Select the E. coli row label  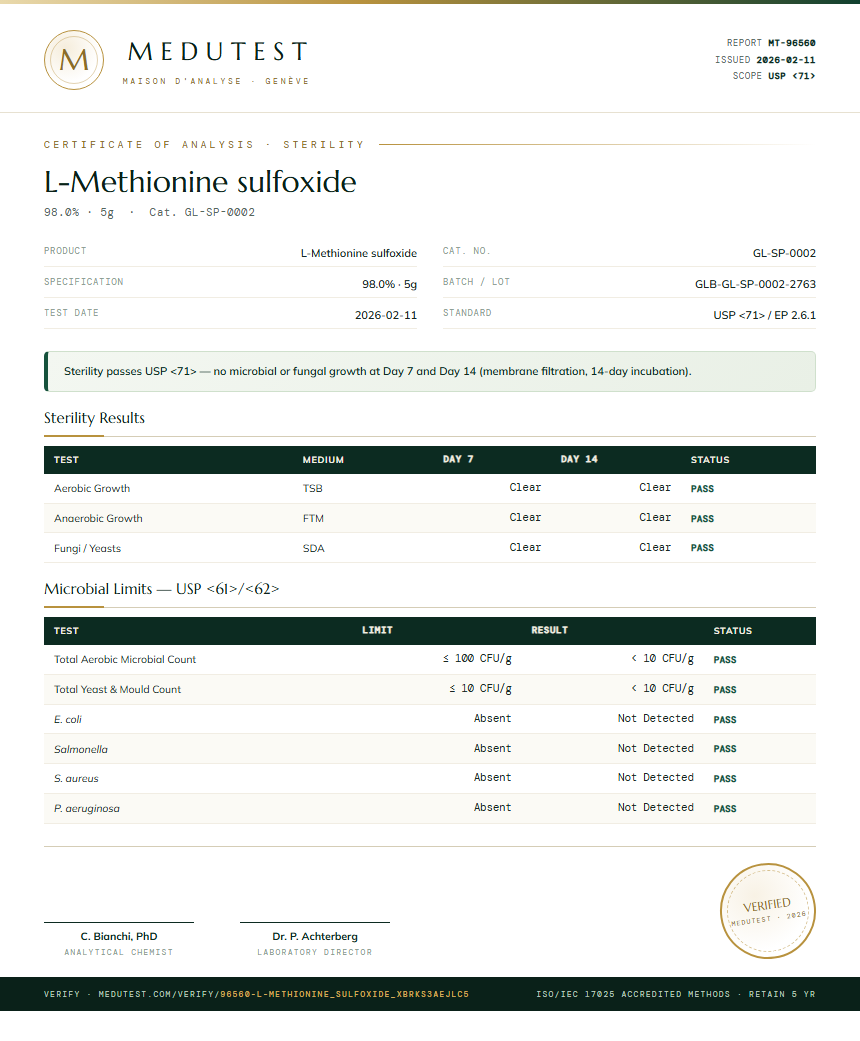coord(68,720)
